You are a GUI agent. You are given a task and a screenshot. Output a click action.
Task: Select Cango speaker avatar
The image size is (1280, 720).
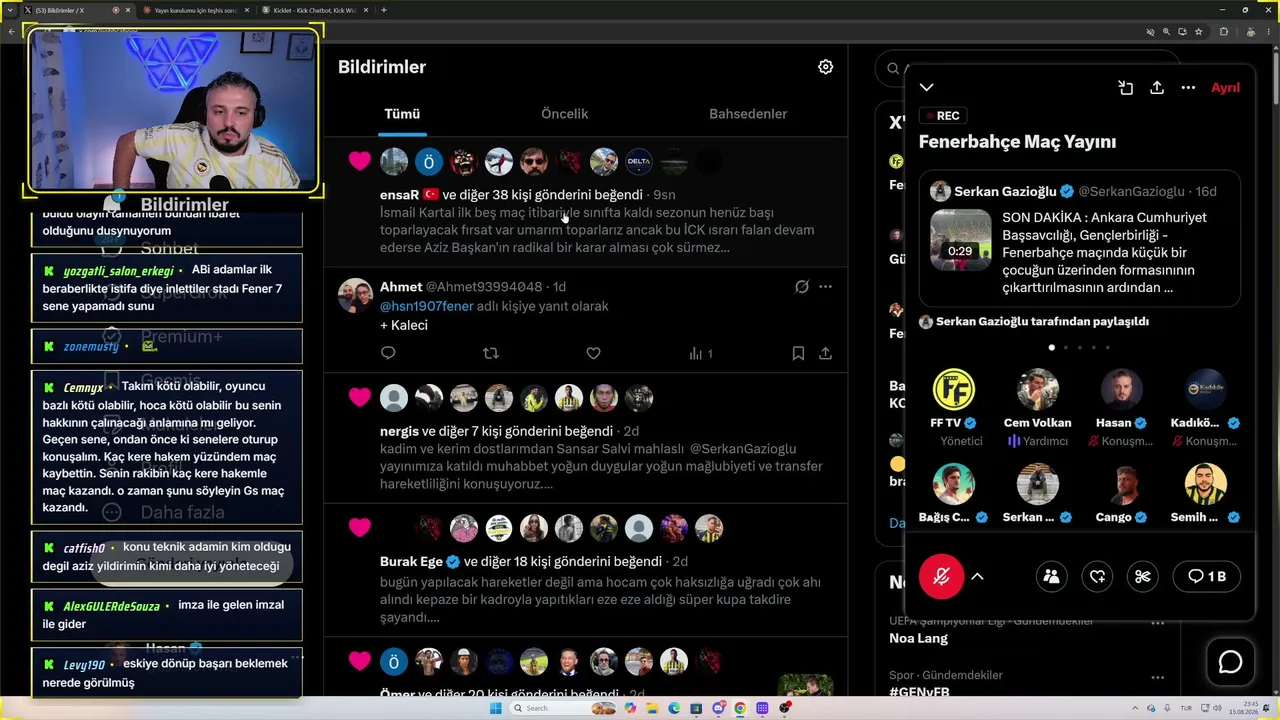coord(1121,484)
